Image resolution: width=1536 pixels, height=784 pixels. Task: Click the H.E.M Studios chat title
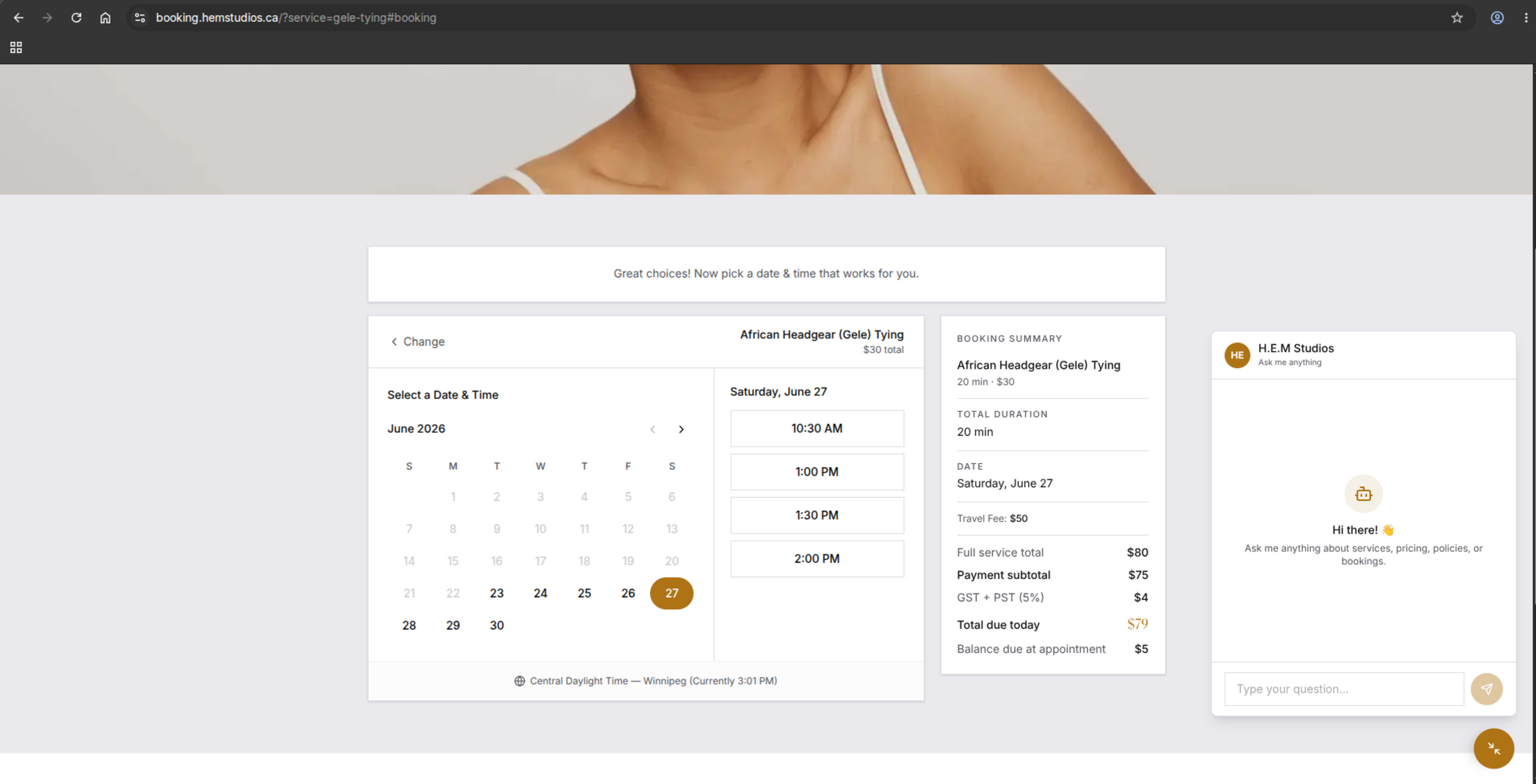click(1296, 349)
